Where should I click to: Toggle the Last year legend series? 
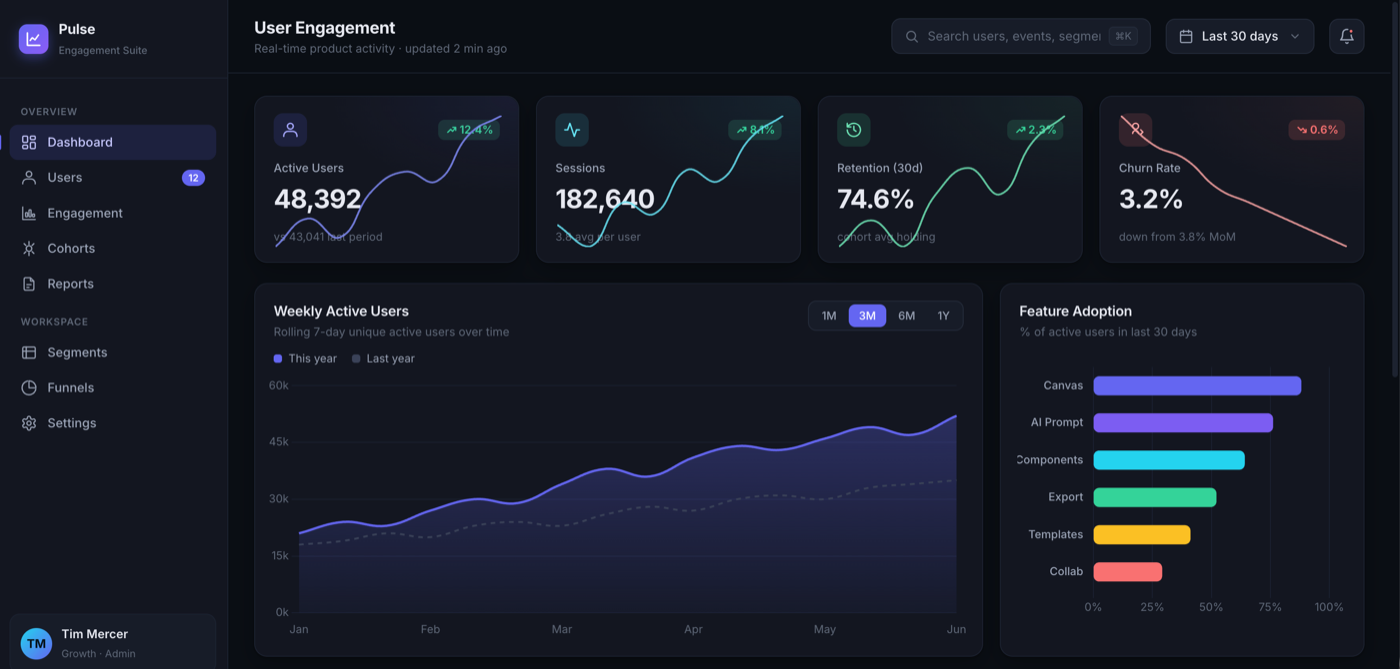coord(383,358)
